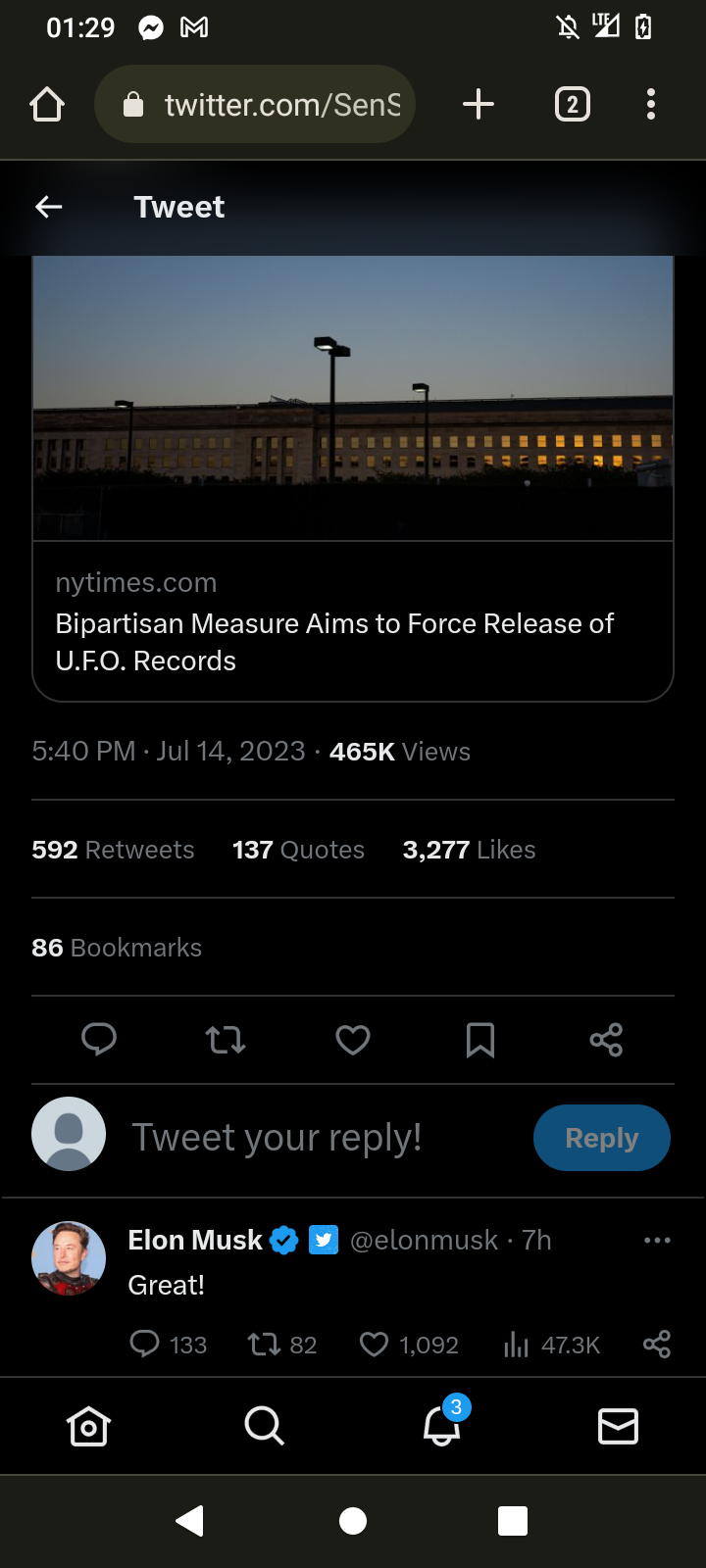Share the main tweet via the share icon

(606, 1039)
